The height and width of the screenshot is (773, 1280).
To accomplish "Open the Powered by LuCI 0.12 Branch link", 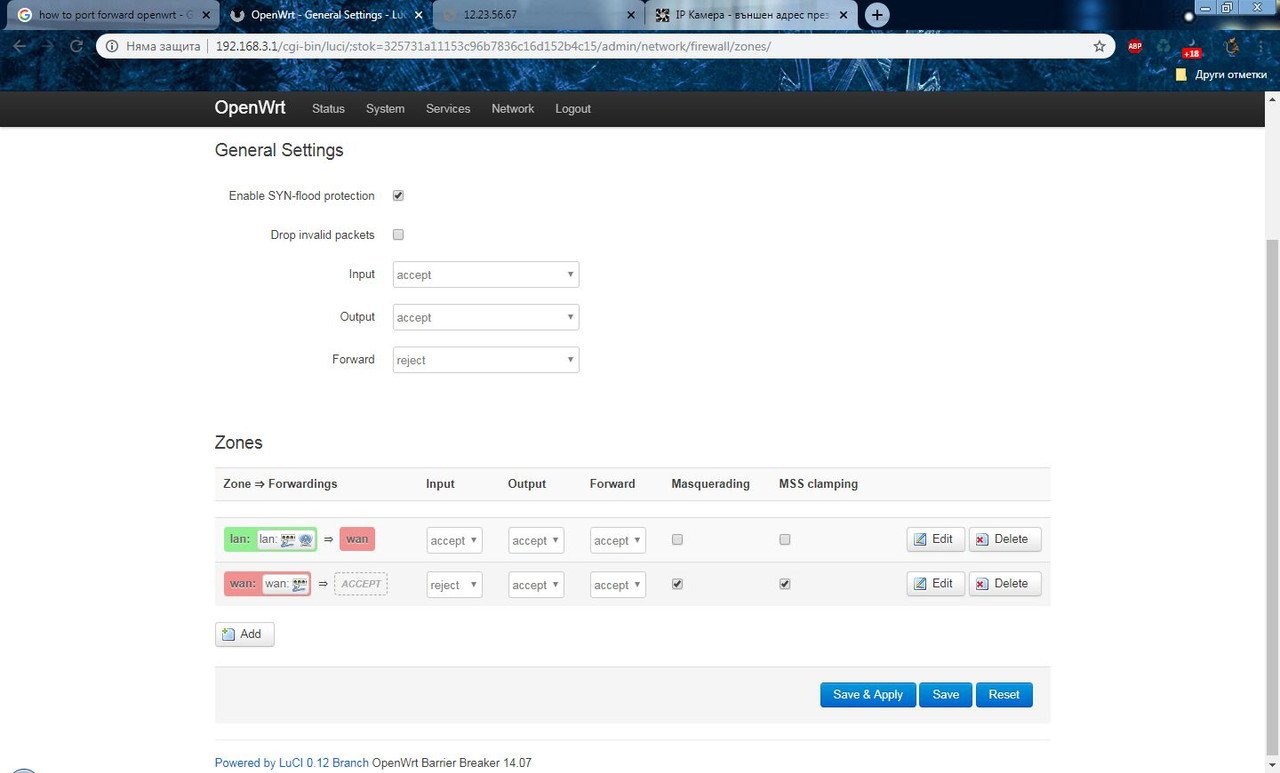I will (x=292, y=763).
